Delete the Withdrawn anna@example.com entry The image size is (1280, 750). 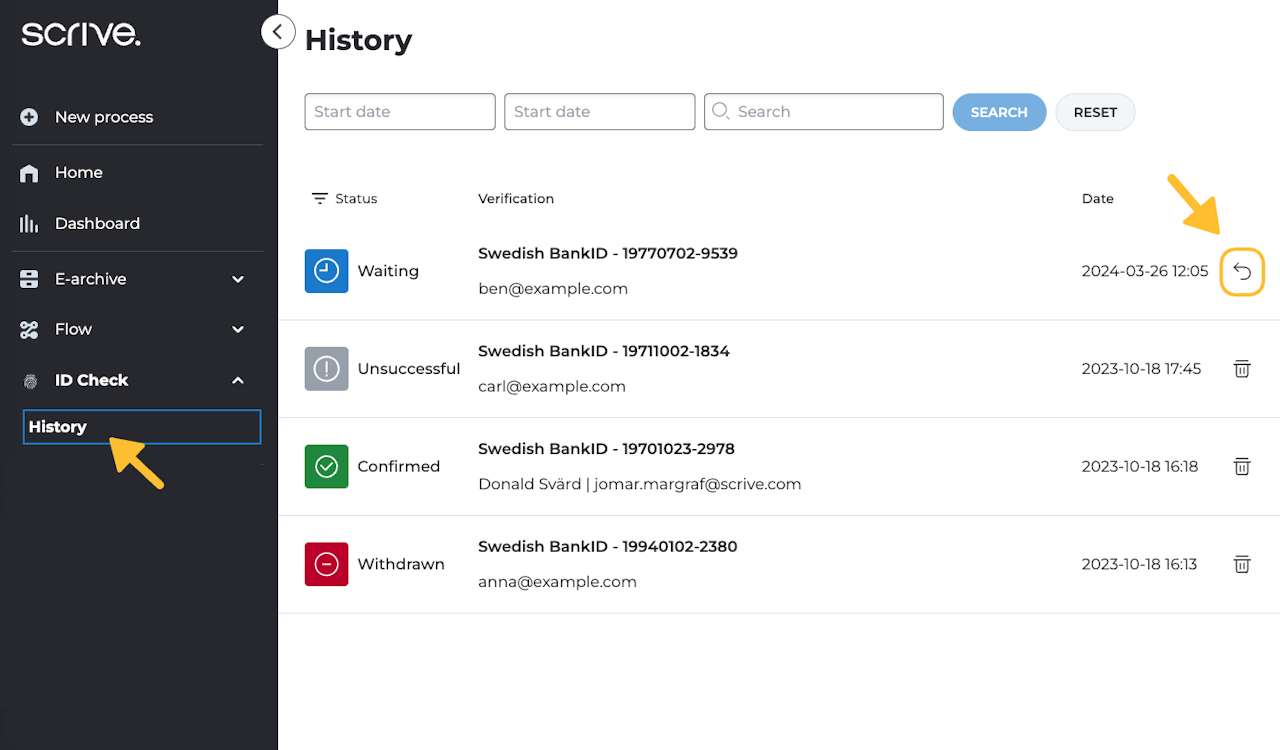tap(1242, 564)
